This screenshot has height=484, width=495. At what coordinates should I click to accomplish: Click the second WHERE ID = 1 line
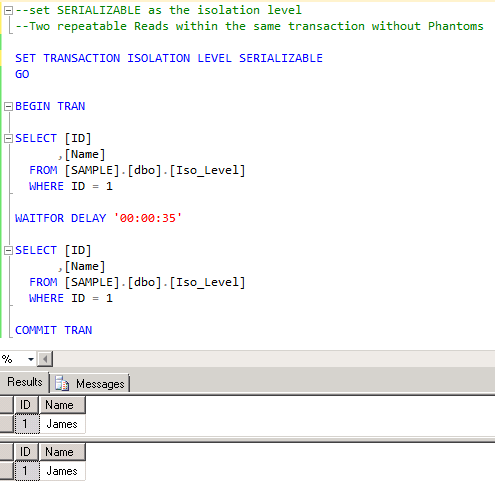point(71,298)
